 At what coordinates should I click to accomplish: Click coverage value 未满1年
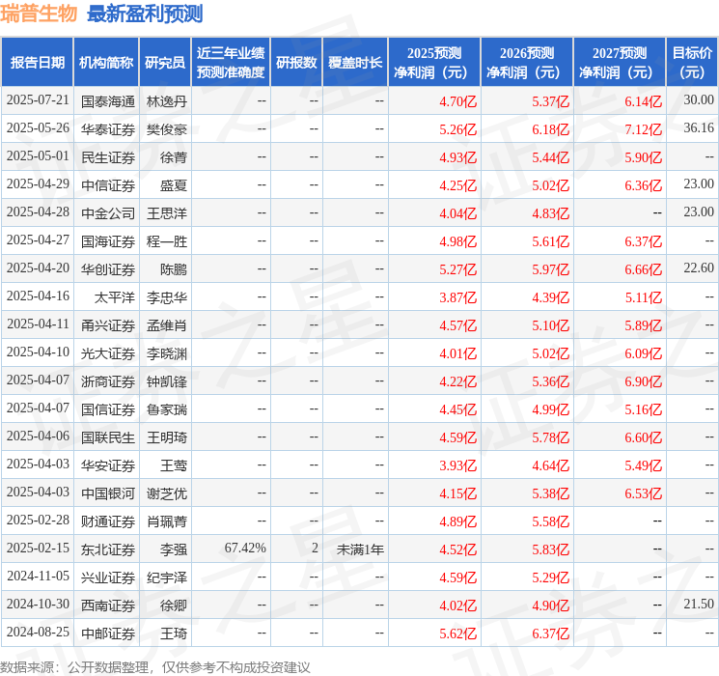point(360,549)
